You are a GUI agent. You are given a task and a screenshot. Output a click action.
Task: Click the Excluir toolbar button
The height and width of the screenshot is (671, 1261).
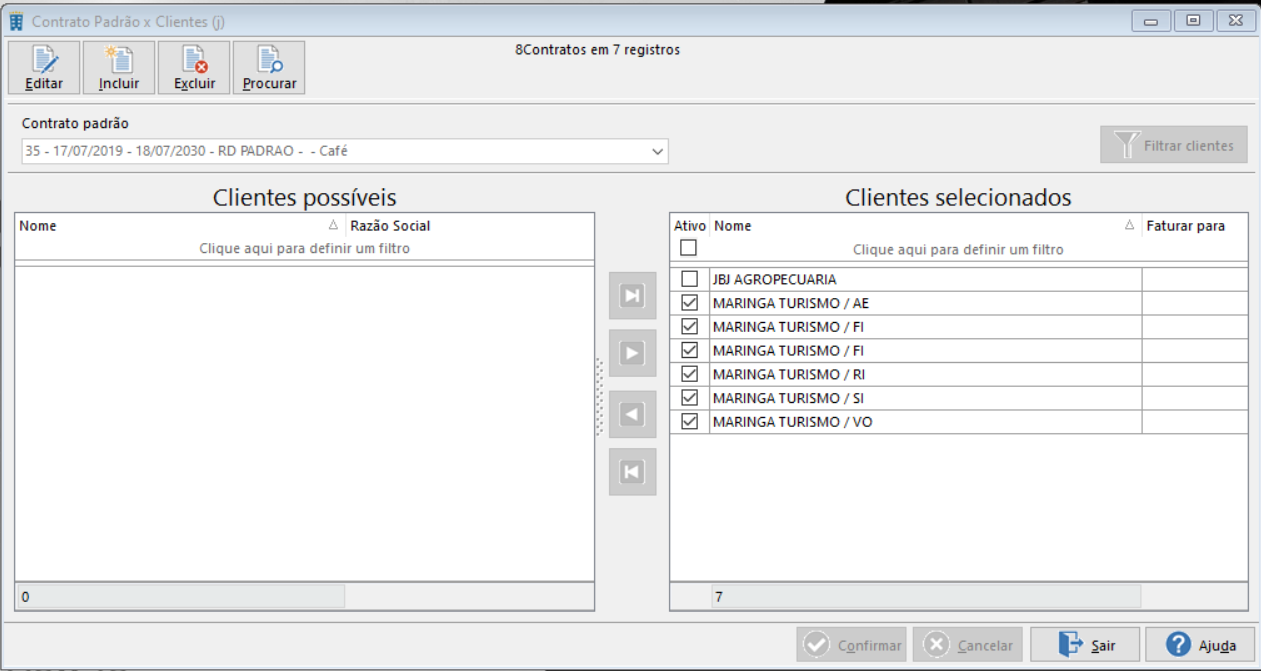click(x=194, y=68)
